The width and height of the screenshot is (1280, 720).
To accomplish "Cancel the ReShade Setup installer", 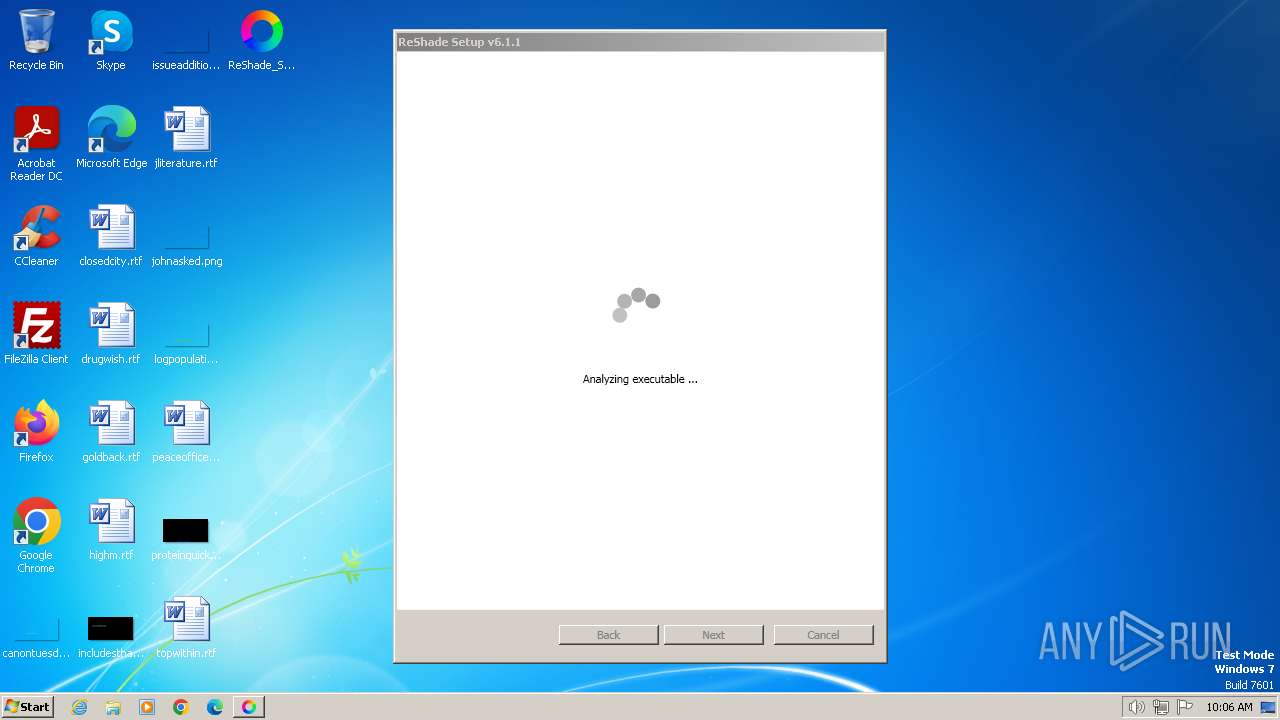I will coord(823,635).
